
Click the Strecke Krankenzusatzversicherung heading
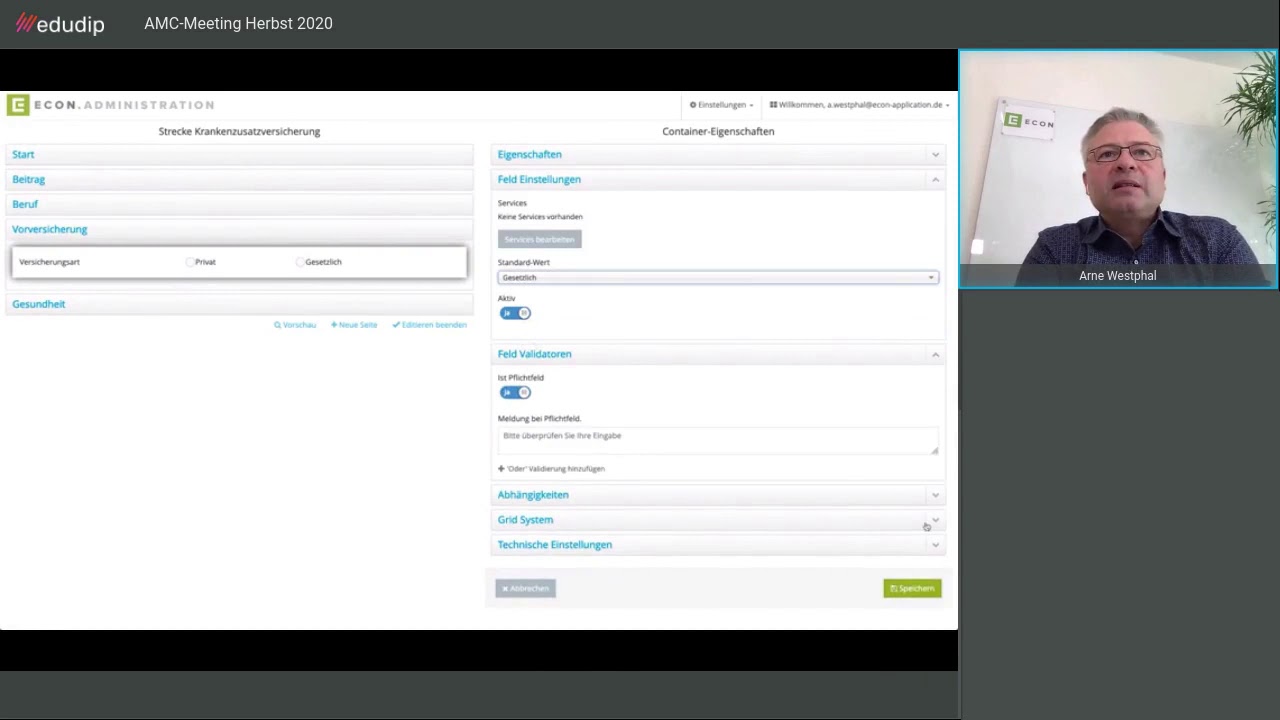coord(239,131)
